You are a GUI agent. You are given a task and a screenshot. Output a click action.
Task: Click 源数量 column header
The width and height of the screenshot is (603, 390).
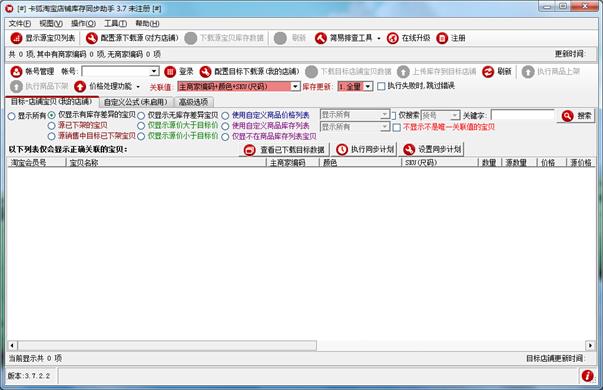coord(519,163)
